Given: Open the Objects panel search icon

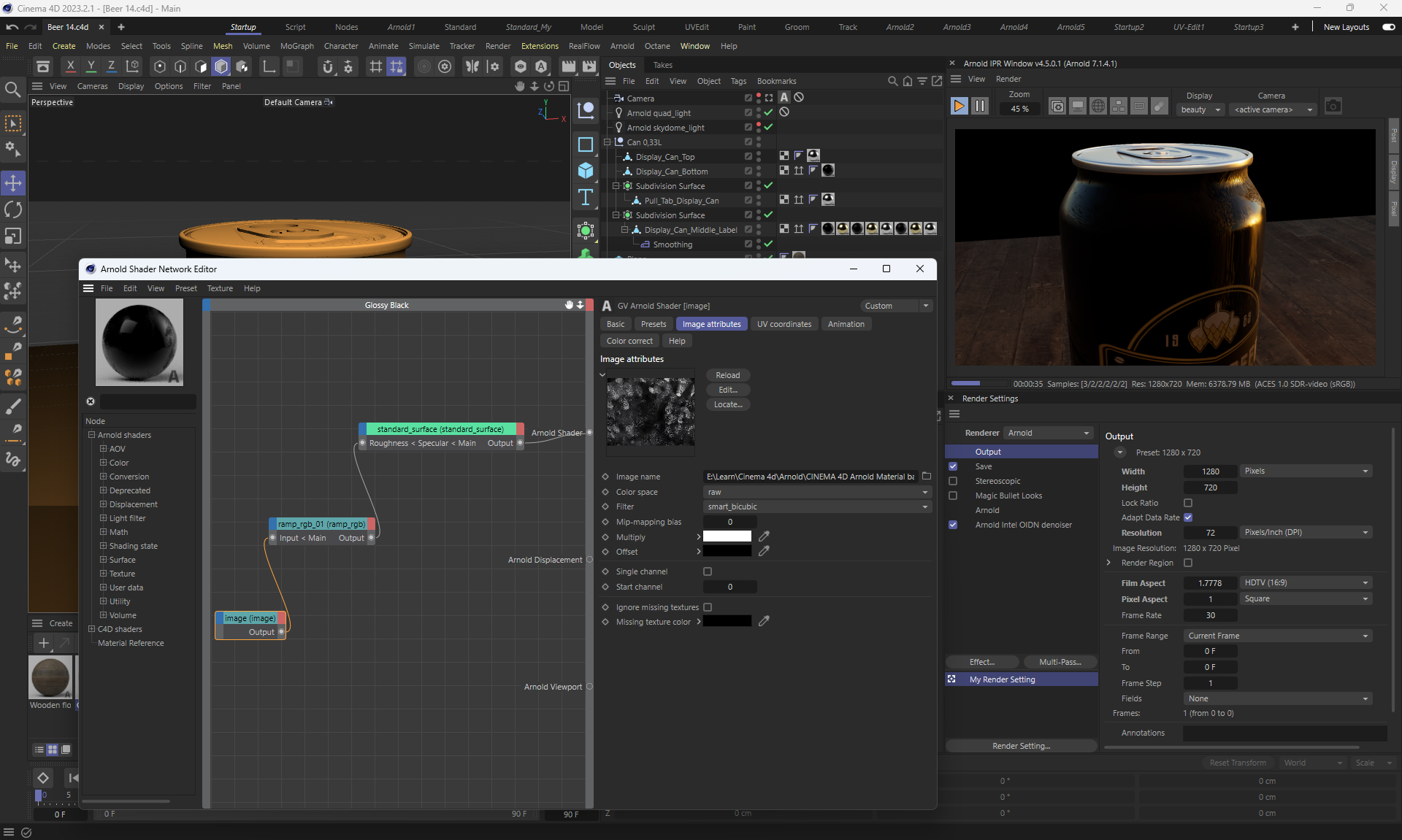Looking at the screenshot, I should pos(892,81).
